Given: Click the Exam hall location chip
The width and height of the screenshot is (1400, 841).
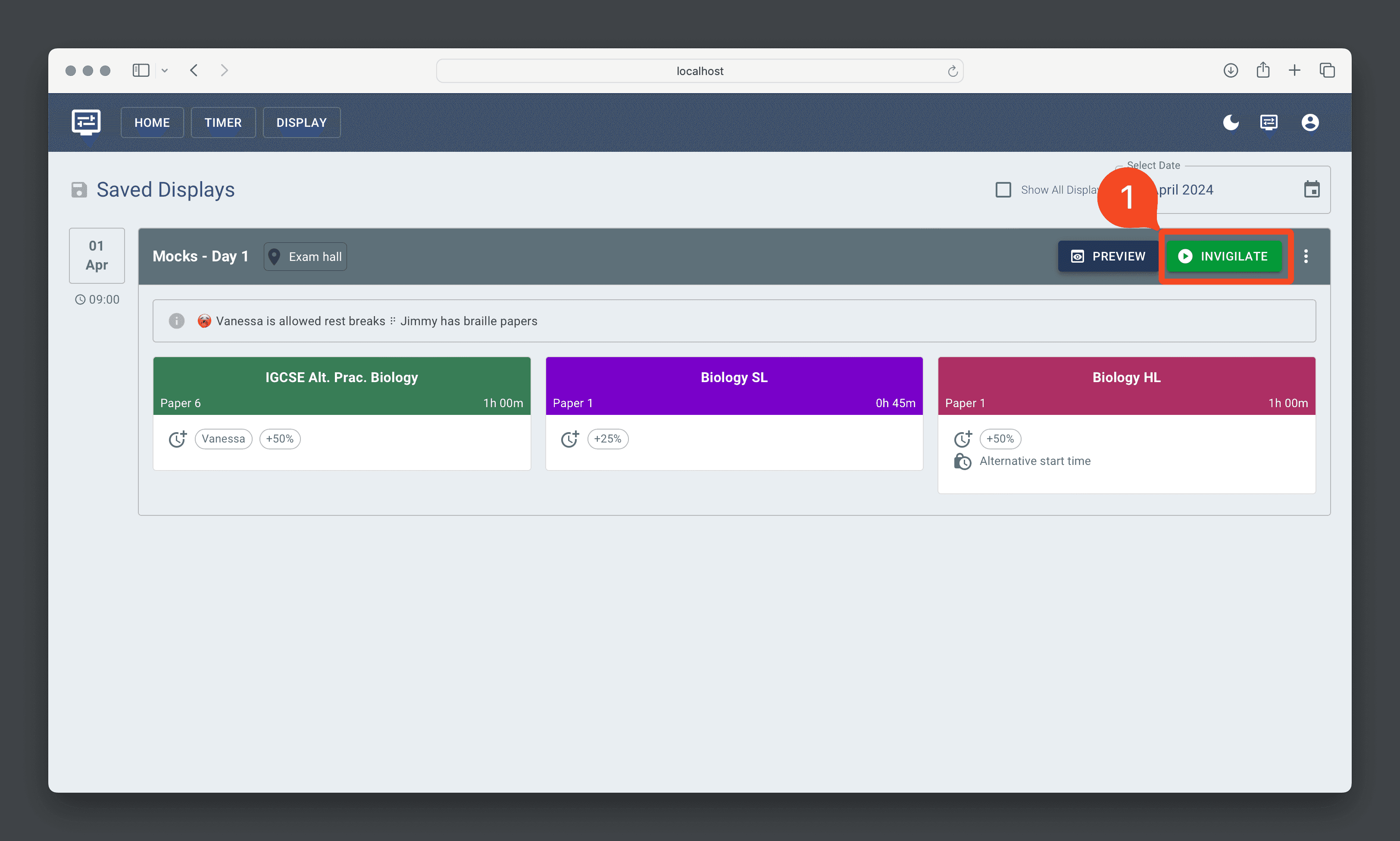Looking at the screenshot, I should pyautogui.click(x=305, y=257).
